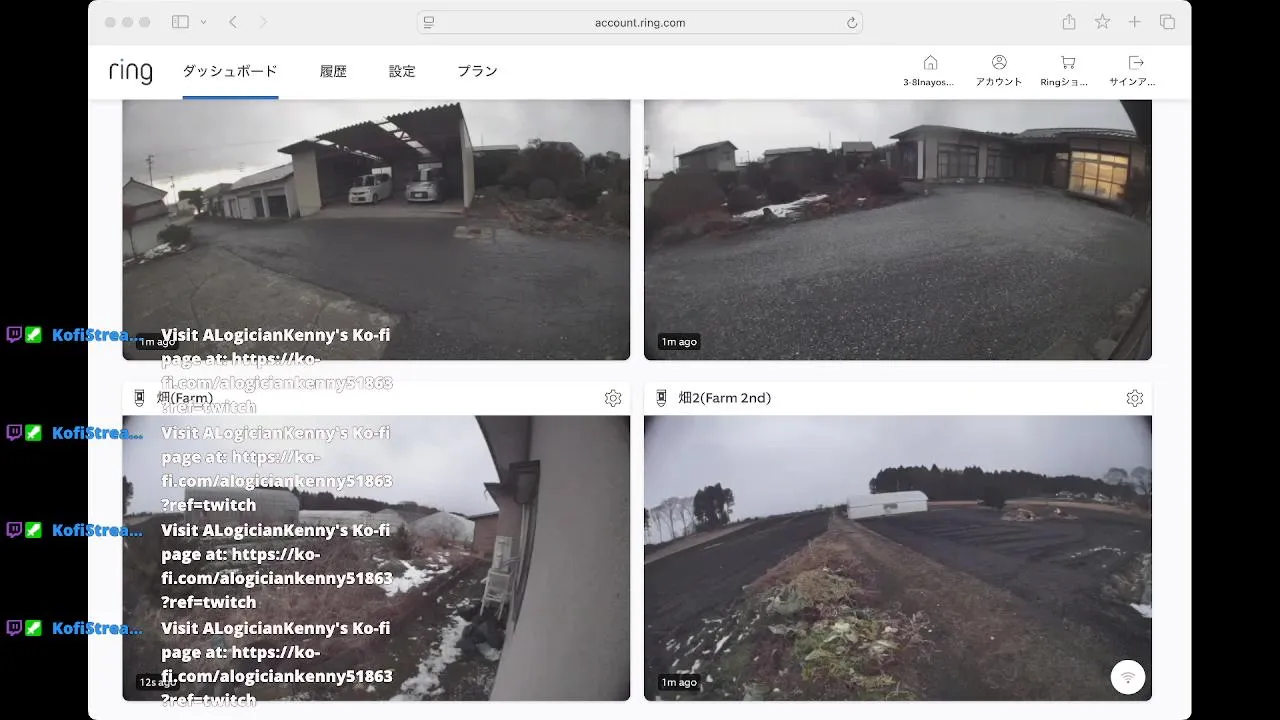The width and height of the screenshot is (1280, 720).
Task: Open the gravel yard house camera snapshot
Action: [x=898, y=229]
